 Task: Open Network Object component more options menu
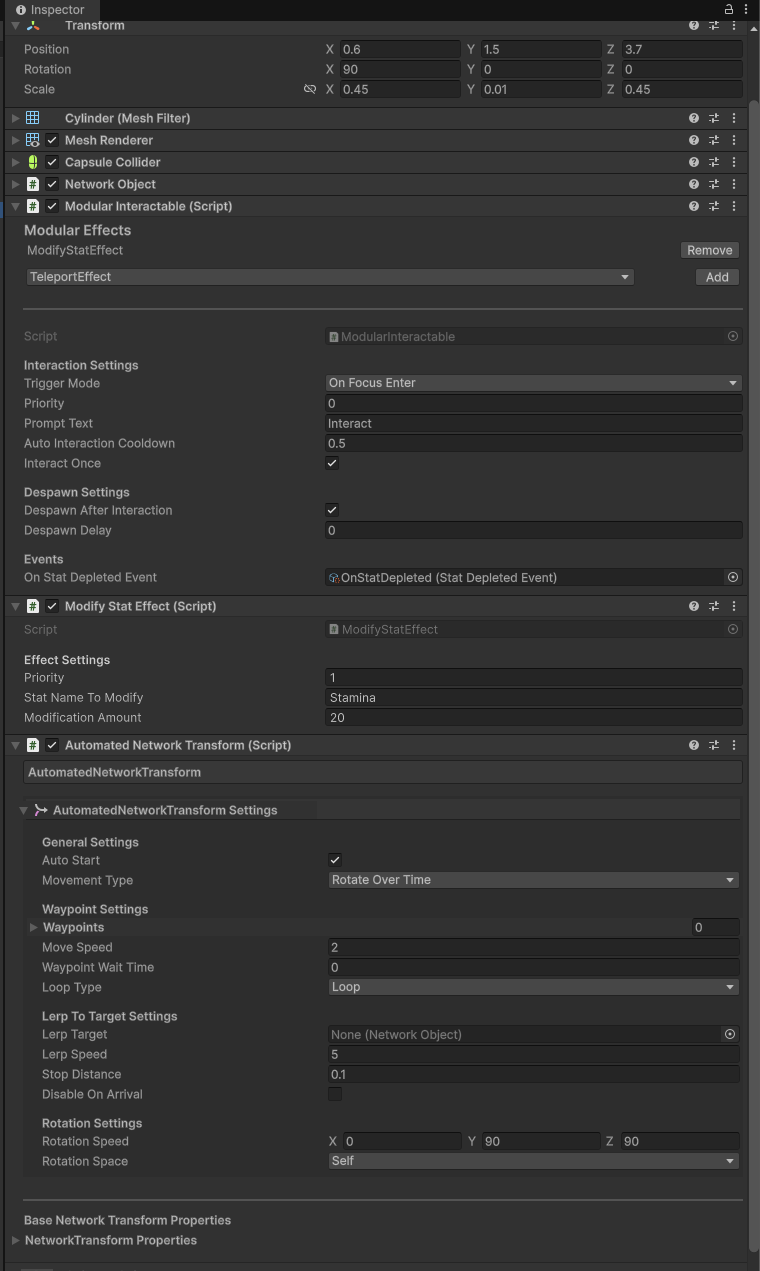734,184
